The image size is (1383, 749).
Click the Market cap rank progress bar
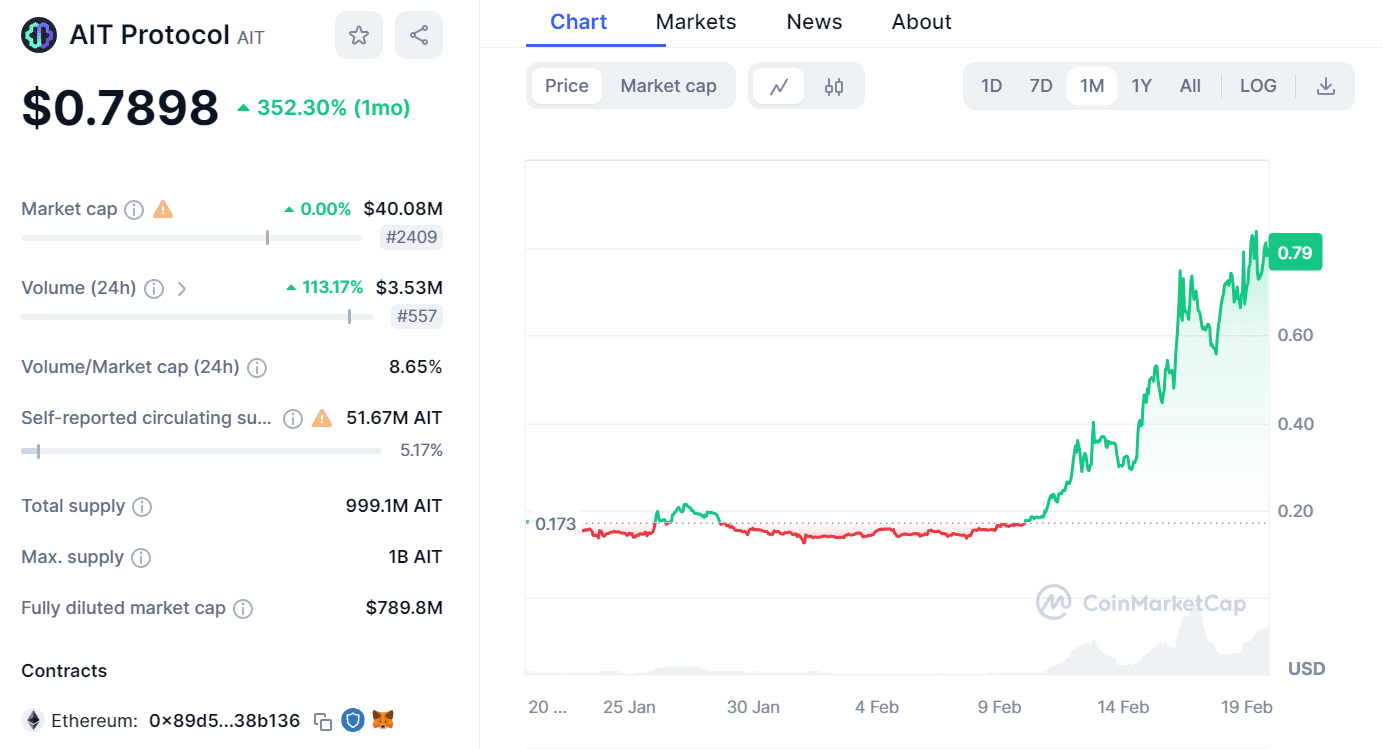point(191,238)
